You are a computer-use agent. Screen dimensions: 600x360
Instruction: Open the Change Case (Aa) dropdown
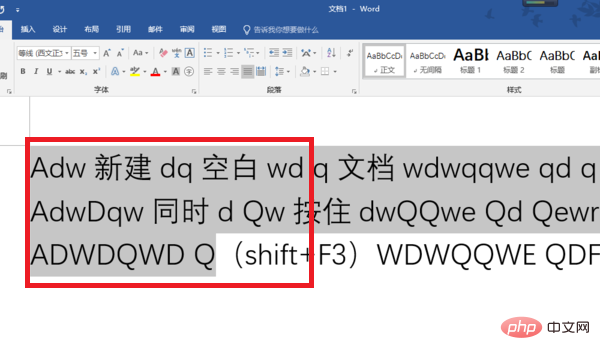tap(140, 53)
